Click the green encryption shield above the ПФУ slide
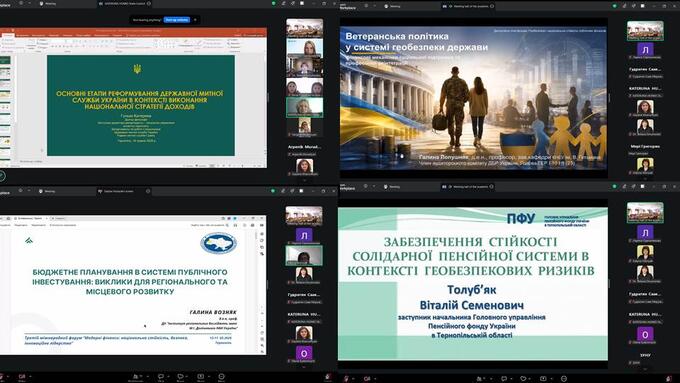Screen dimensions: 680x383 pyautogui.click(x=615, y=187)
